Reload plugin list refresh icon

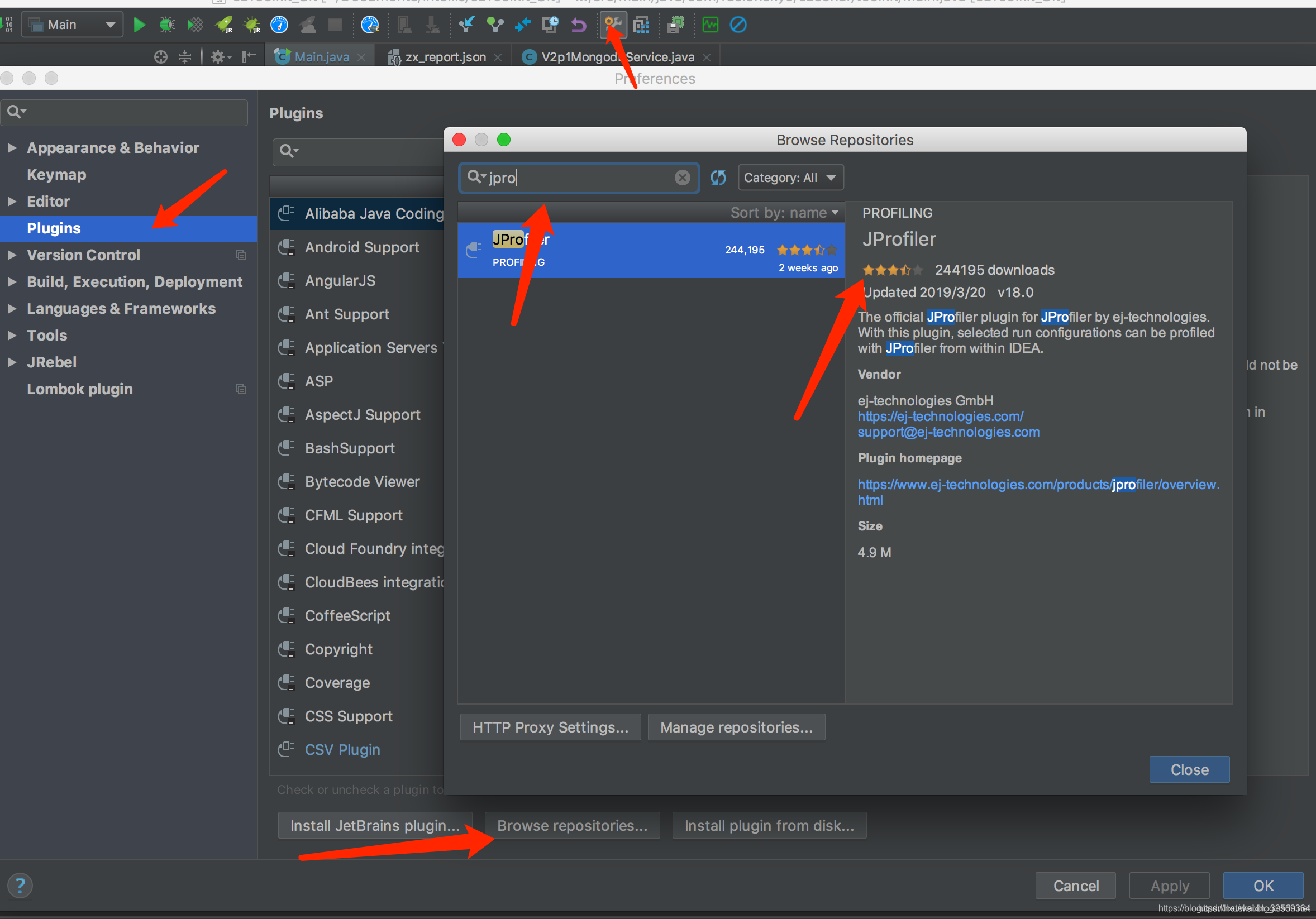point(718,178)
